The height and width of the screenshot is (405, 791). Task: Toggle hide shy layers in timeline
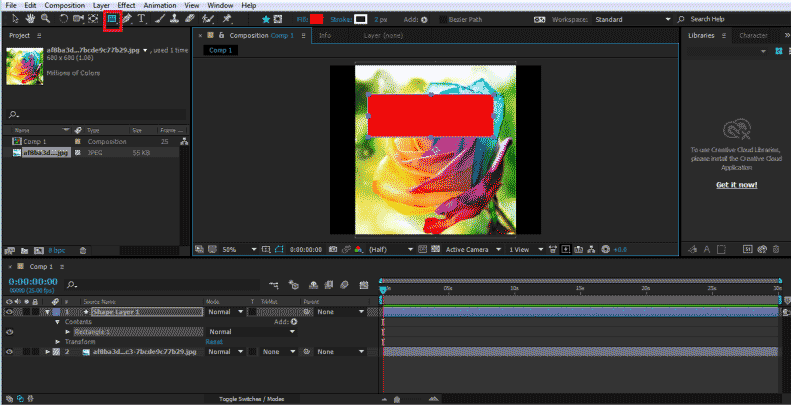(313, 285)
